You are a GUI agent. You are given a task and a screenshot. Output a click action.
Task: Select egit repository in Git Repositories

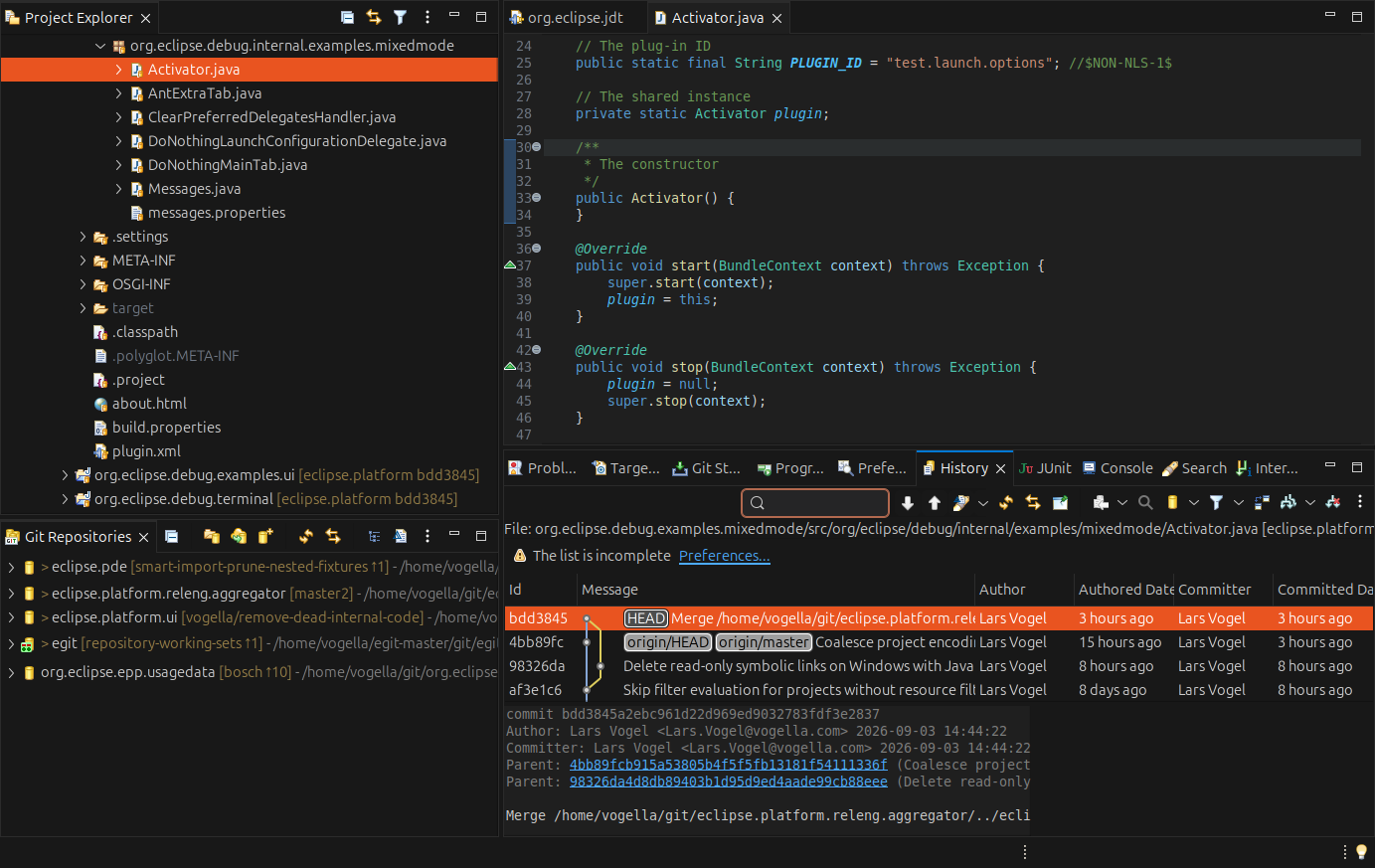tap(249, 644)
